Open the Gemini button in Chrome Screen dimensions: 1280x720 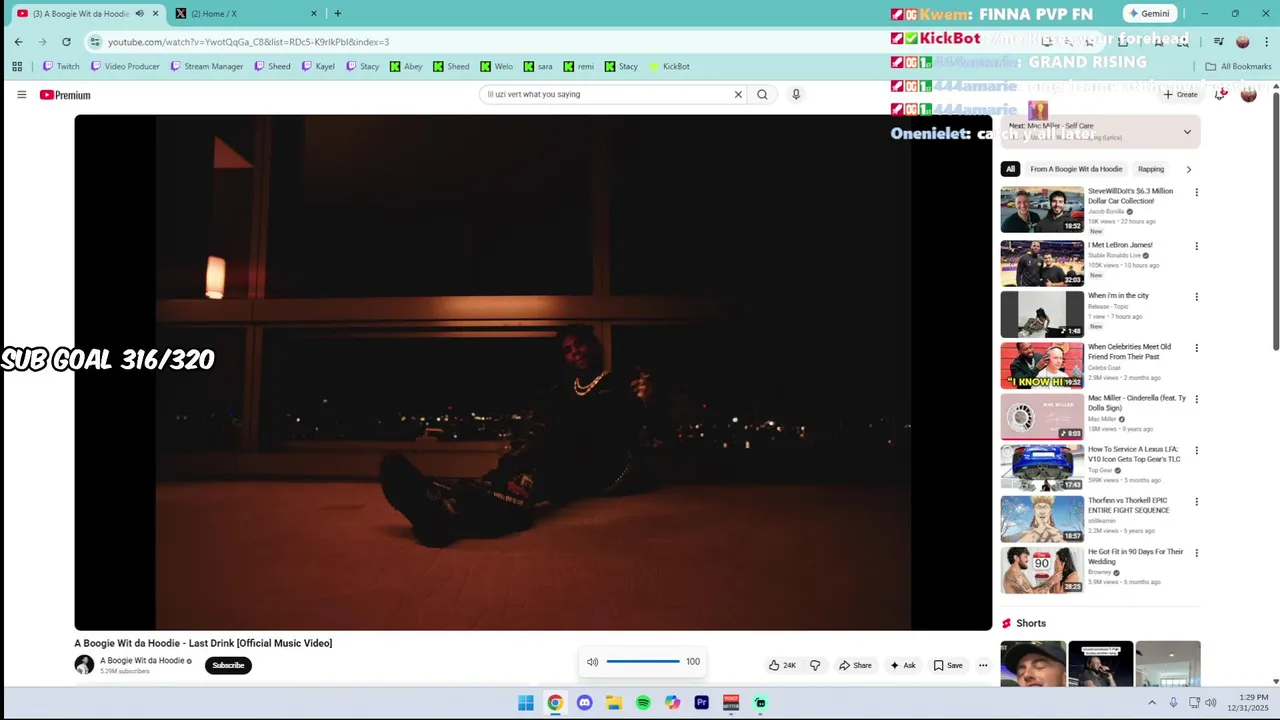[1147, 13]
